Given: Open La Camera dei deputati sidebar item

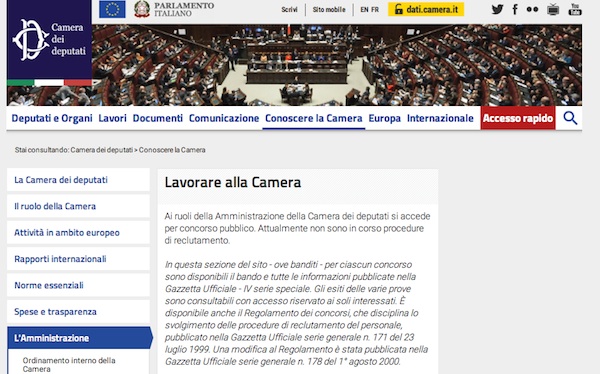Looking at the screenshot, I should [x=78, y=180].
